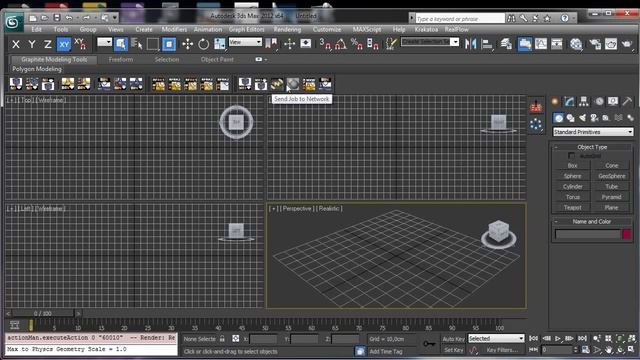Select the Geometry category icon

(558, 118)
